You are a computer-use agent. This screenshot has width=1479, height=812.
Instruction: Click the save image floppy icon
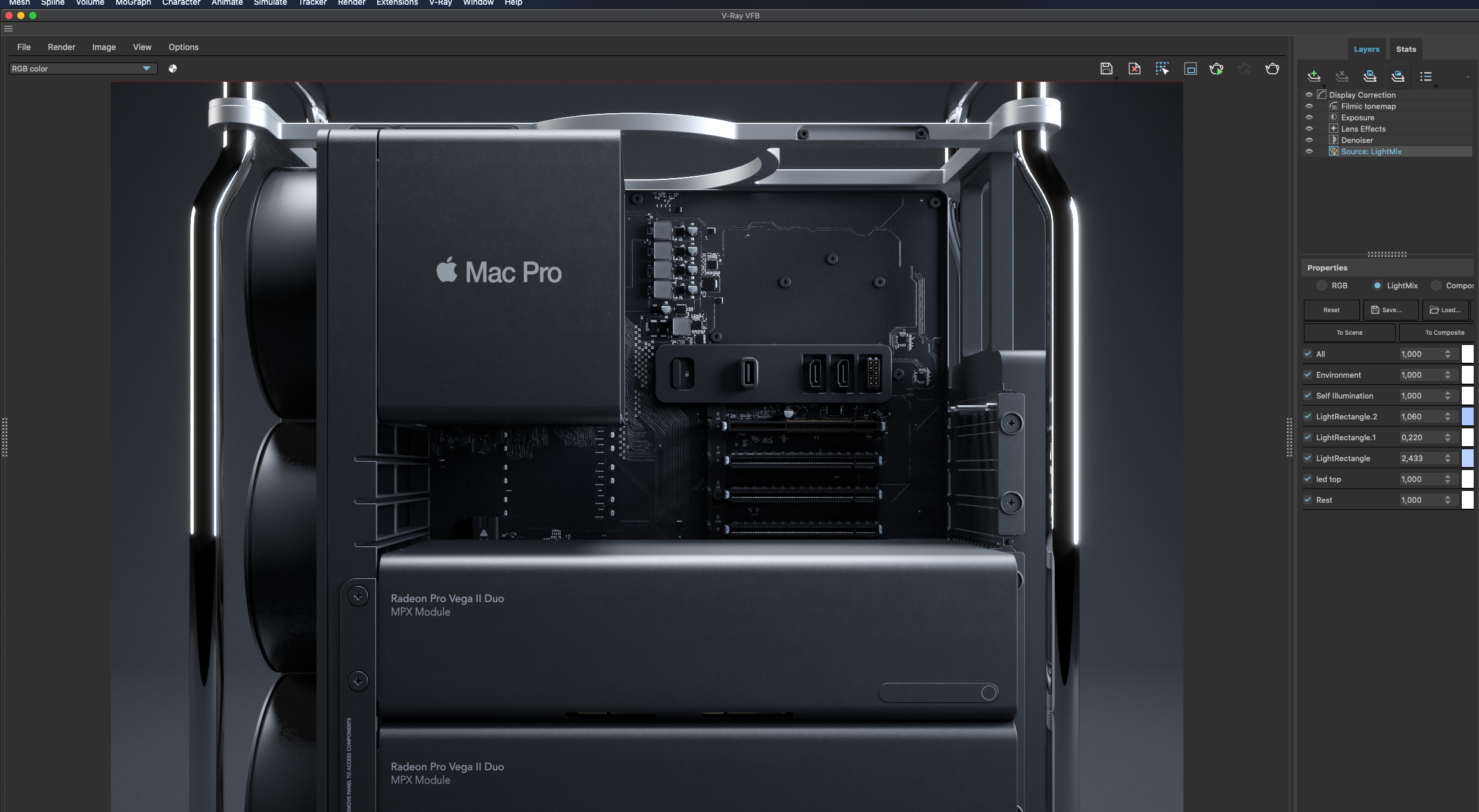(x=1106, y=69)
